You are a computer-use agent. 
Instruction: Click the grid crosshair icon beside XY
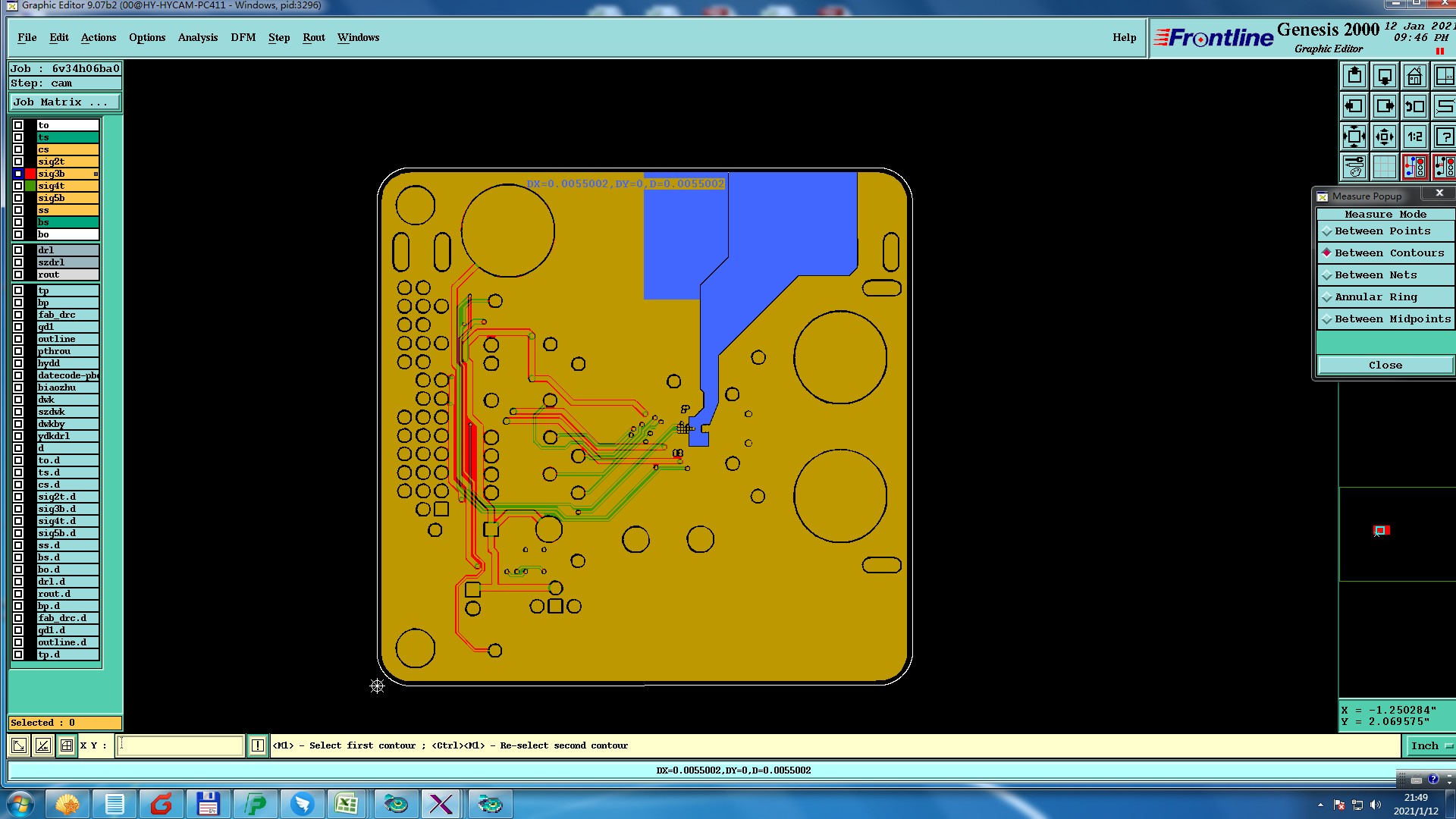coord(67,745)
